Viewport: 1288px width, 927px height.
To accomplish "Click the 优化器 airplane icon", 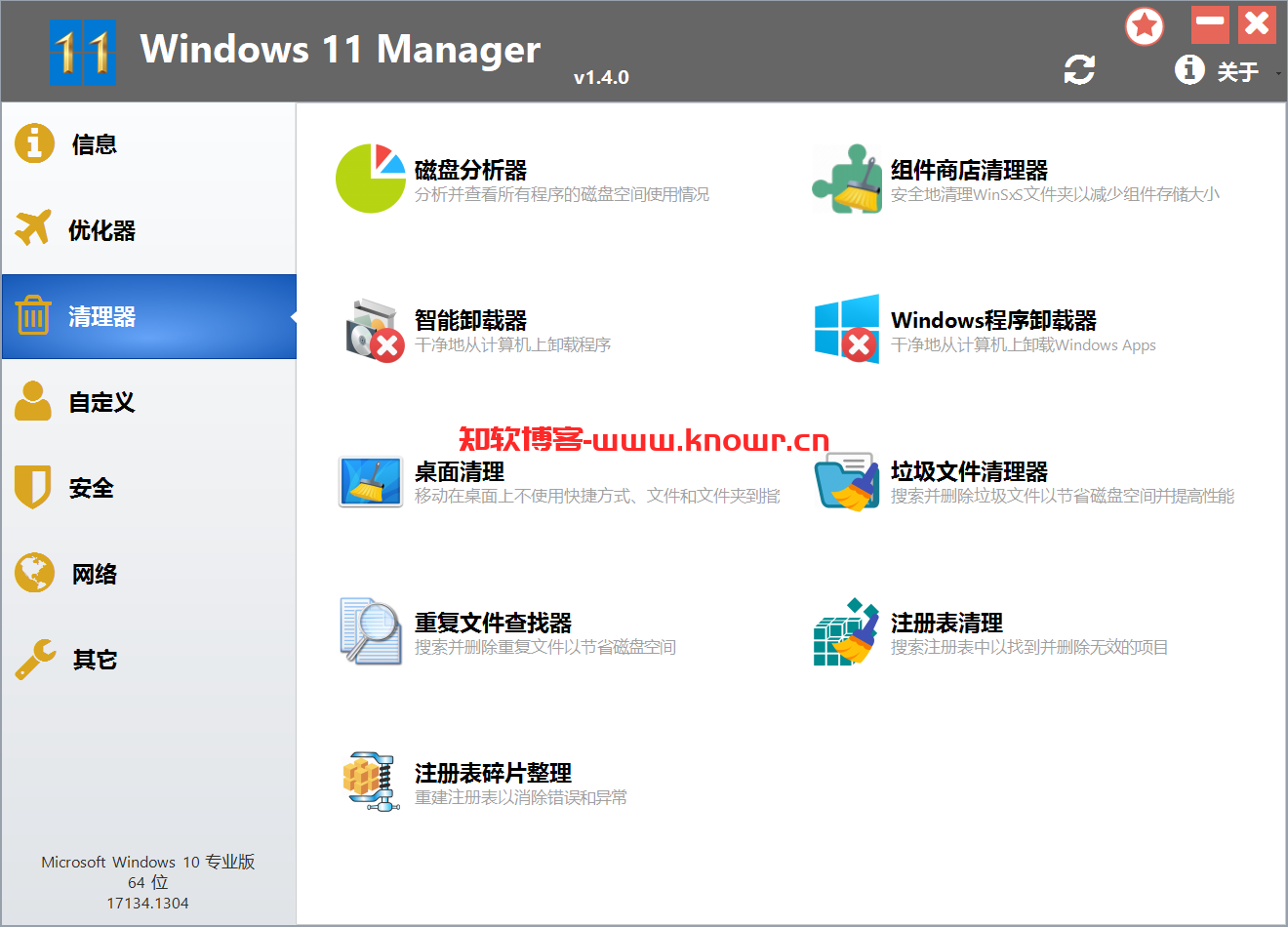I will [33, 228].
